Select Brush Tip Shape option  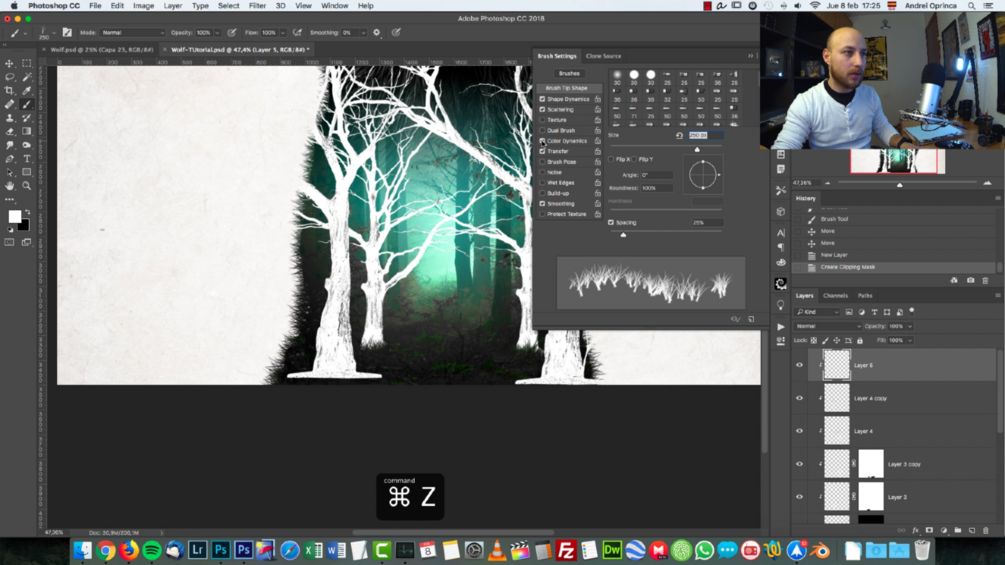[x=566, y=88]
